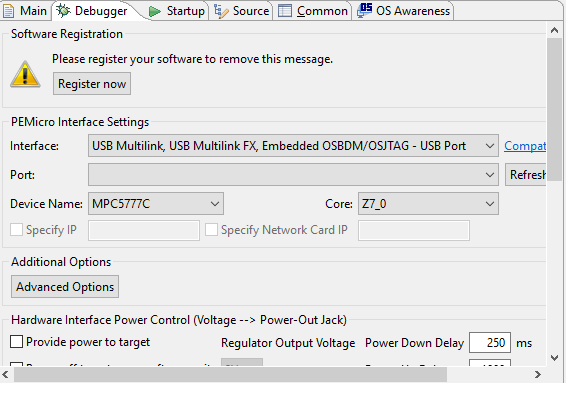The height and width of the screenshot is (398, 566).
Task: Click the Register now button
Action: 92,84
